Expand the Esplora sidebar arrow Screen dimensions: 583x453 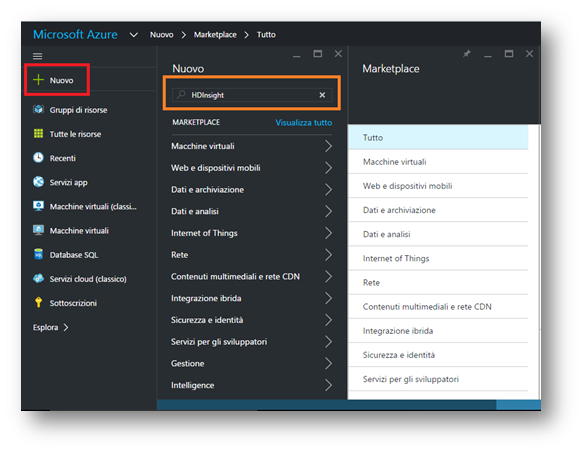[66, 327]
